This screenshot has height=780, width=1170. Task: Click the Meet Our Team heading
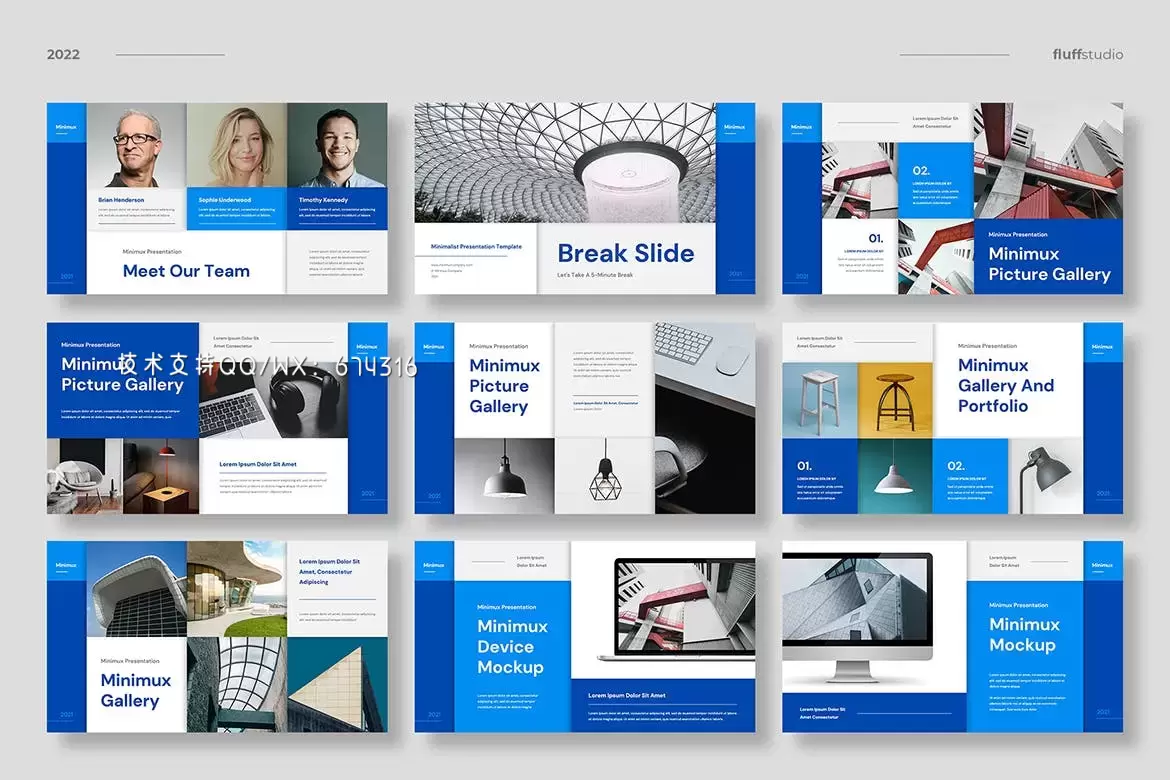pyautogui.click(x=186, y=271)
